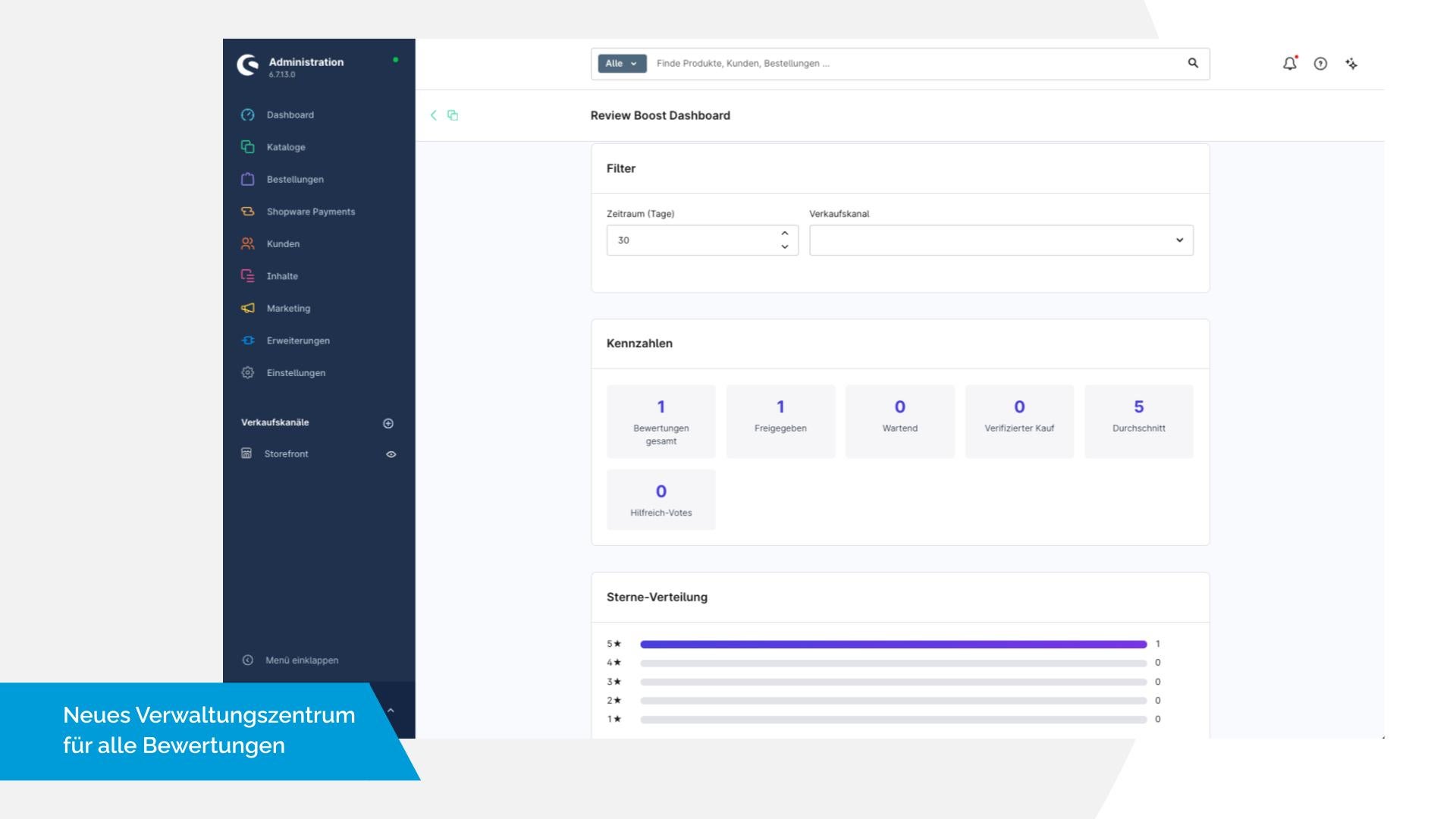Click the Einstellungen gear icon
The image size is (1456, 819).
(x=247, y=373)
